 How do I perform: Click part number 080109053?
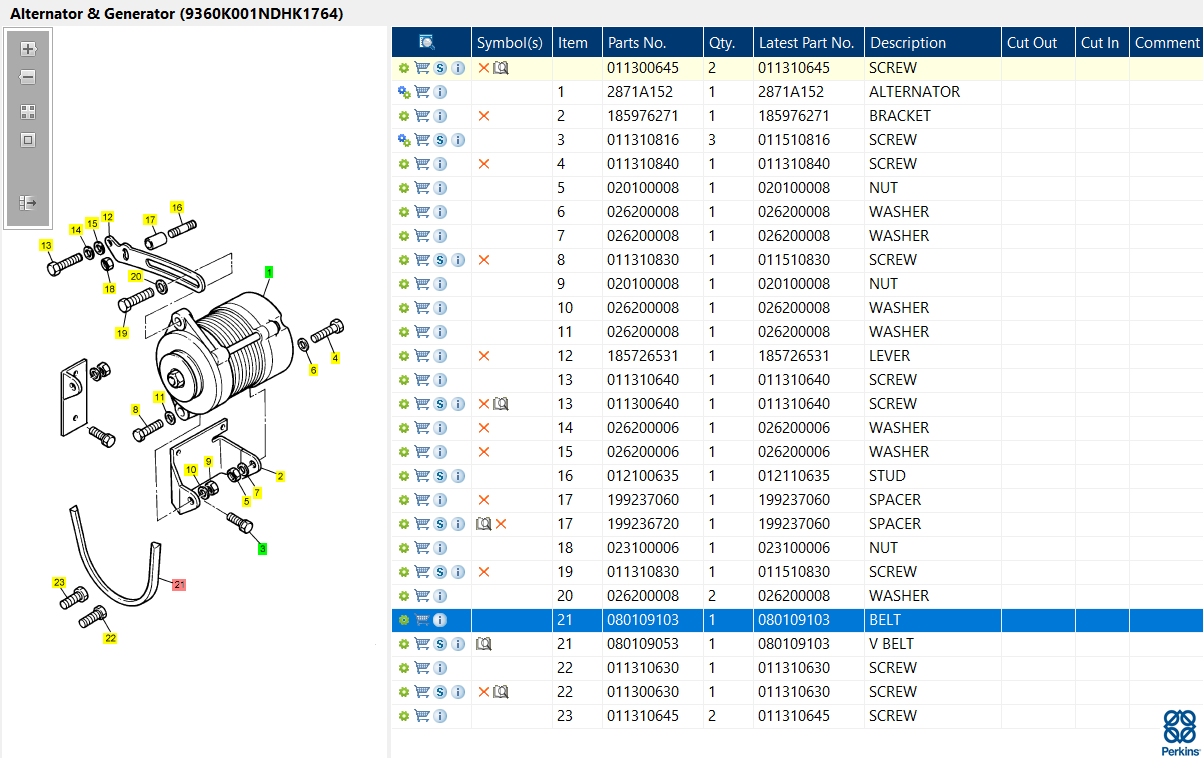pos(642,644)
